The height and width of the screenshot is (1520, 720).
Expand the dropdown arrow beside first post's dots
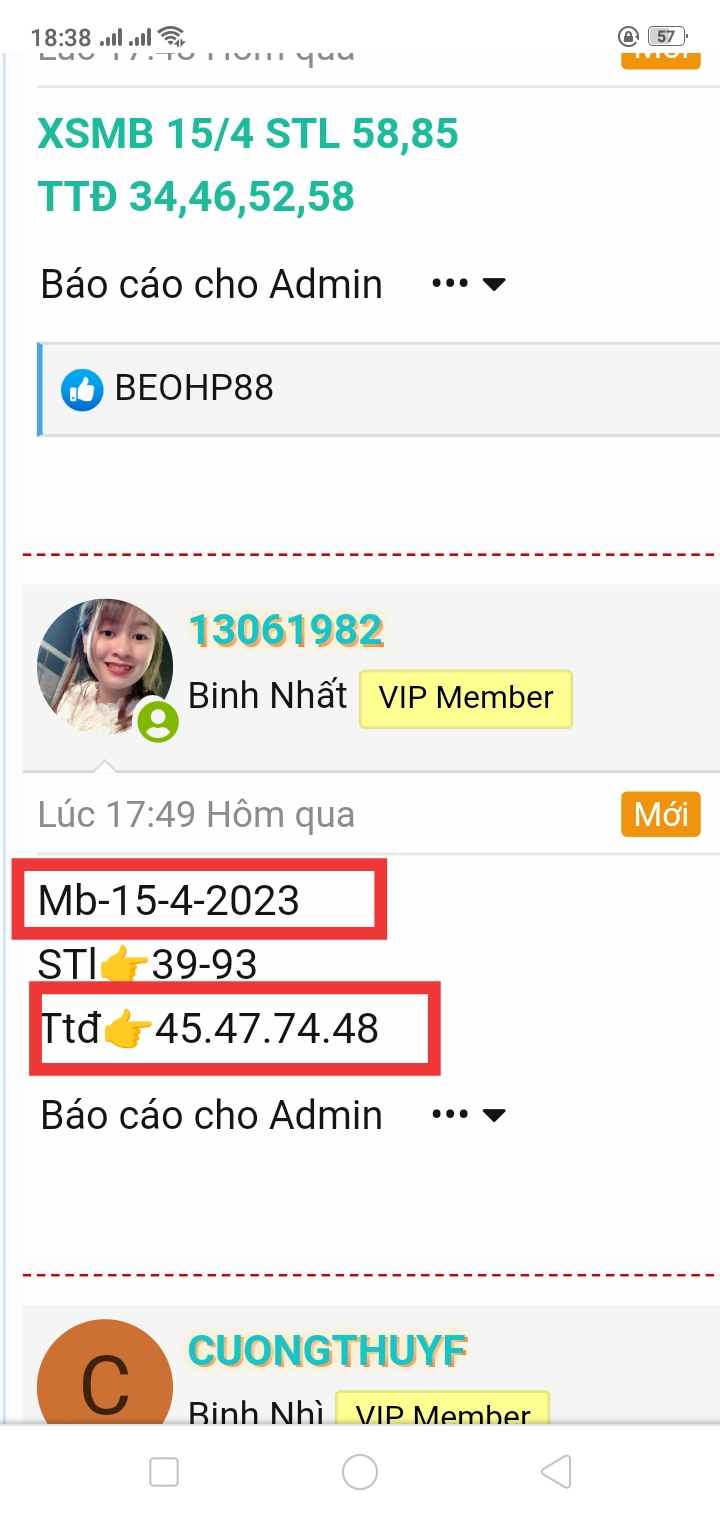(x=494, y=285)
